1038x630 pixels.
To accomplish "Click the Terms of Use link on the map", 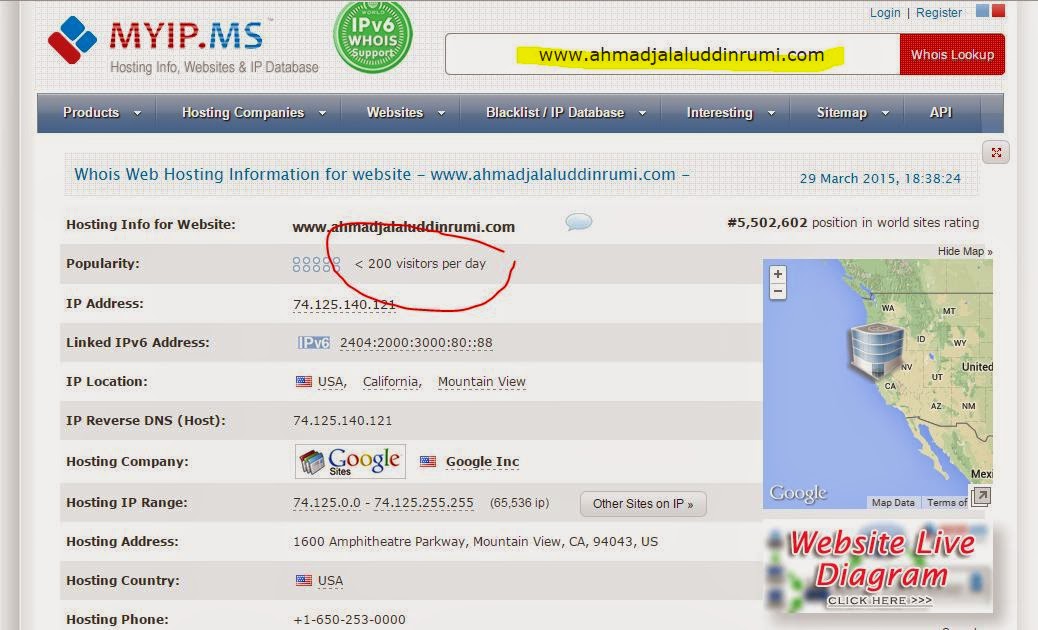I will coord(947,502).
